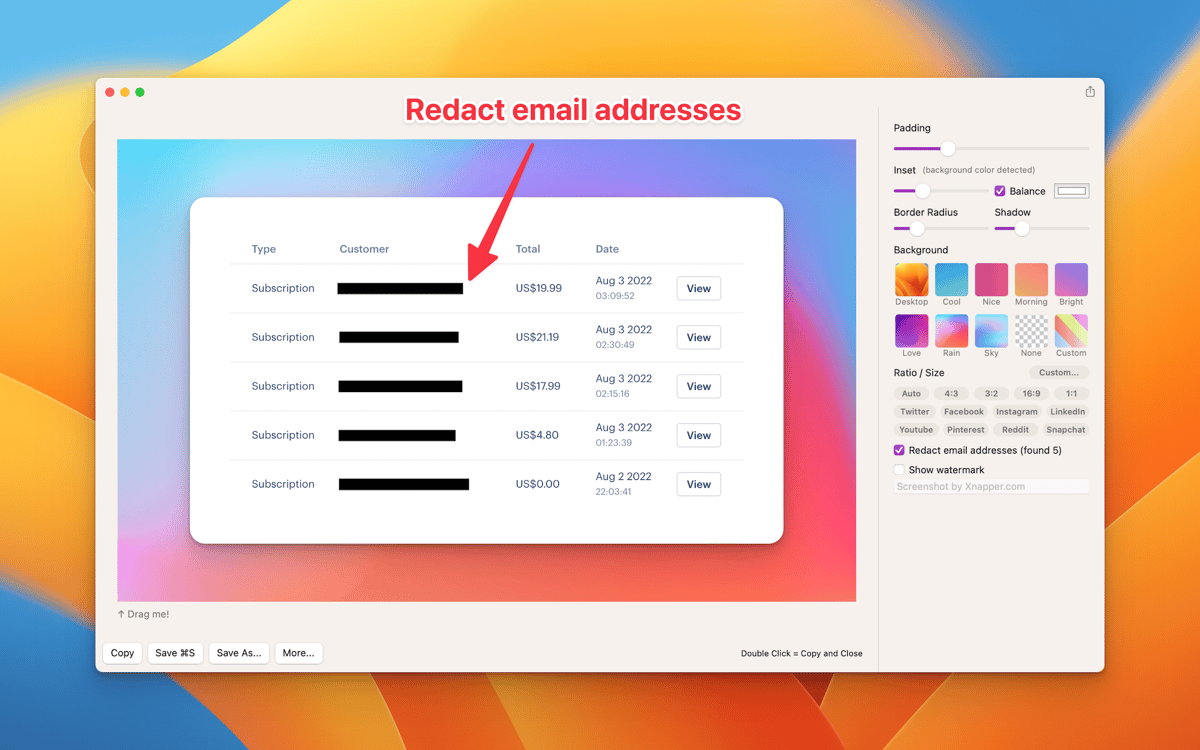Choose the Cool background preset

pos(951,280)
